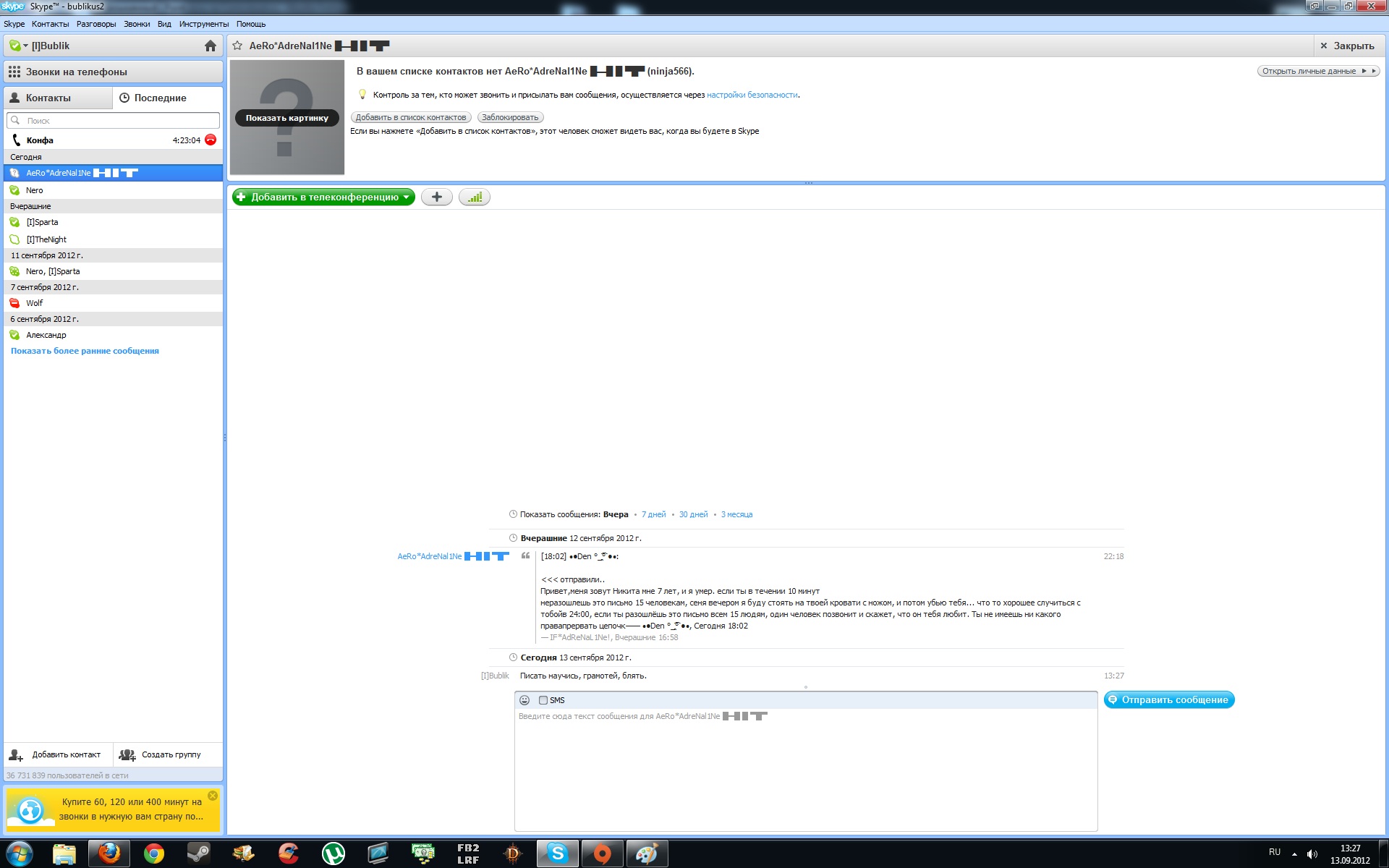Open the emoticon smiley picker
1389x868 pixels.
coord(524,700)
